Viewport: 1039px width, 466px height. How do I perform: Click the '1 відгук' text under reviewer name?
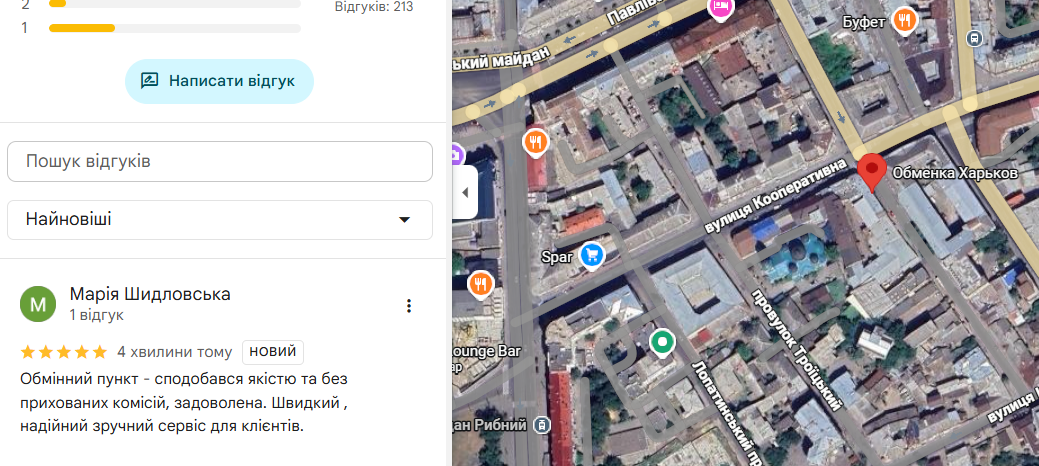point(97,316)
